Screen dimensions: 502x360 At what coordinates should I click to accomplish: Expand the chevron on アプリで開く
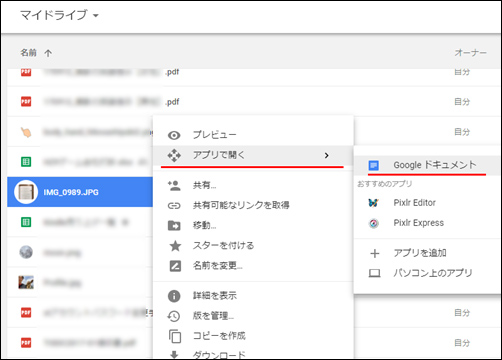click(327, 156)
